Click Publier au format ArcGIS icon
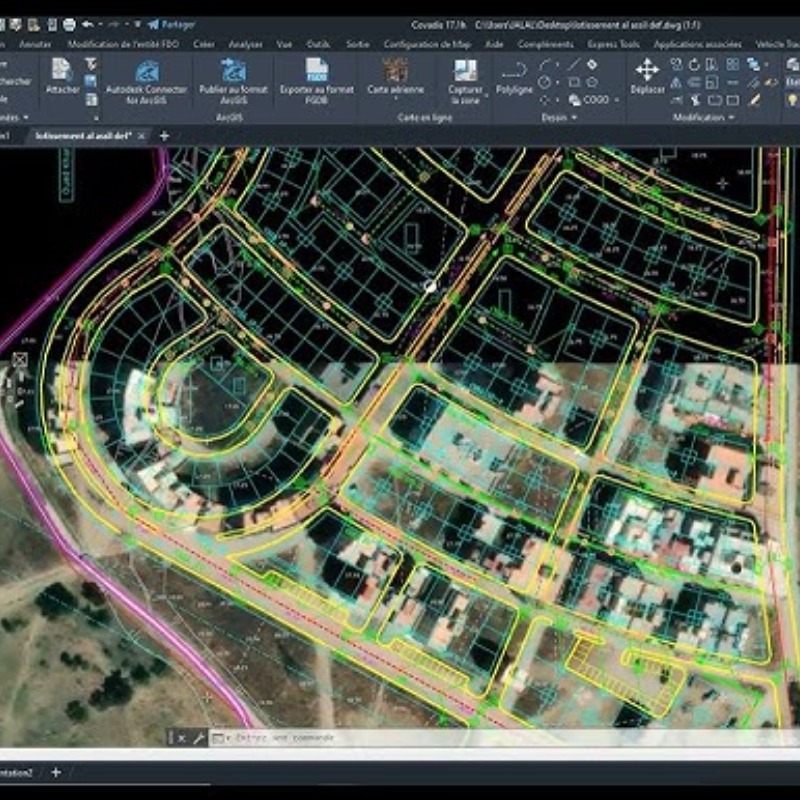 (x=233, y=72)
